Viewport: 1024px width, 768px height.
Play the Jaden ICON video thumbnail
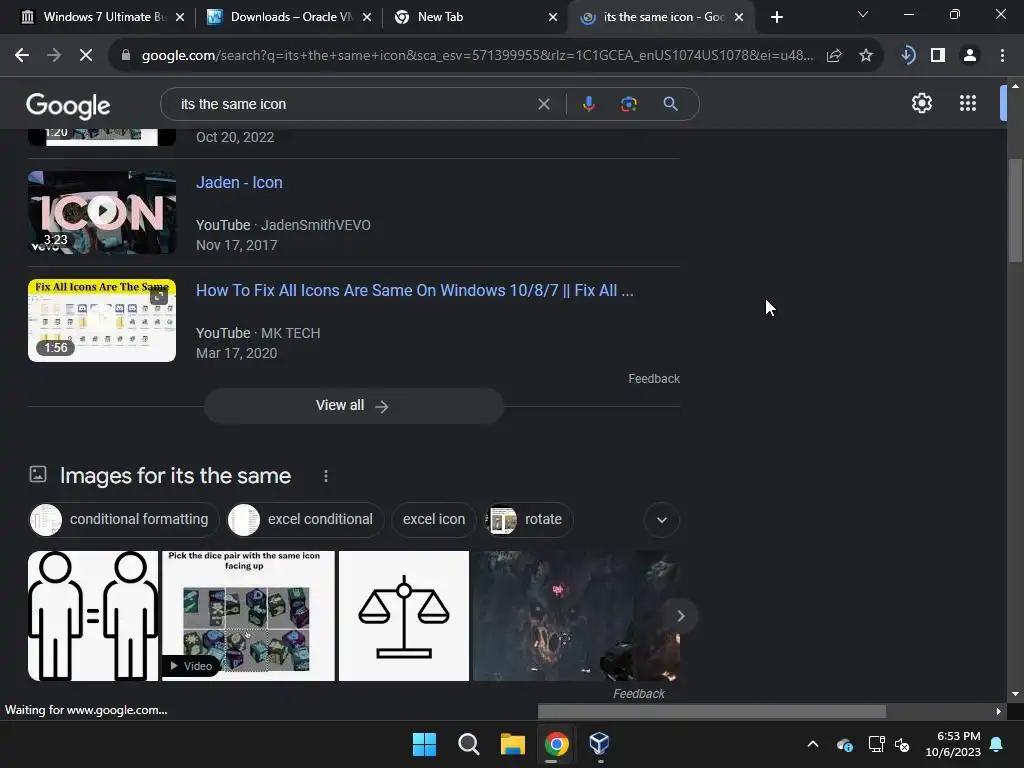102,212
